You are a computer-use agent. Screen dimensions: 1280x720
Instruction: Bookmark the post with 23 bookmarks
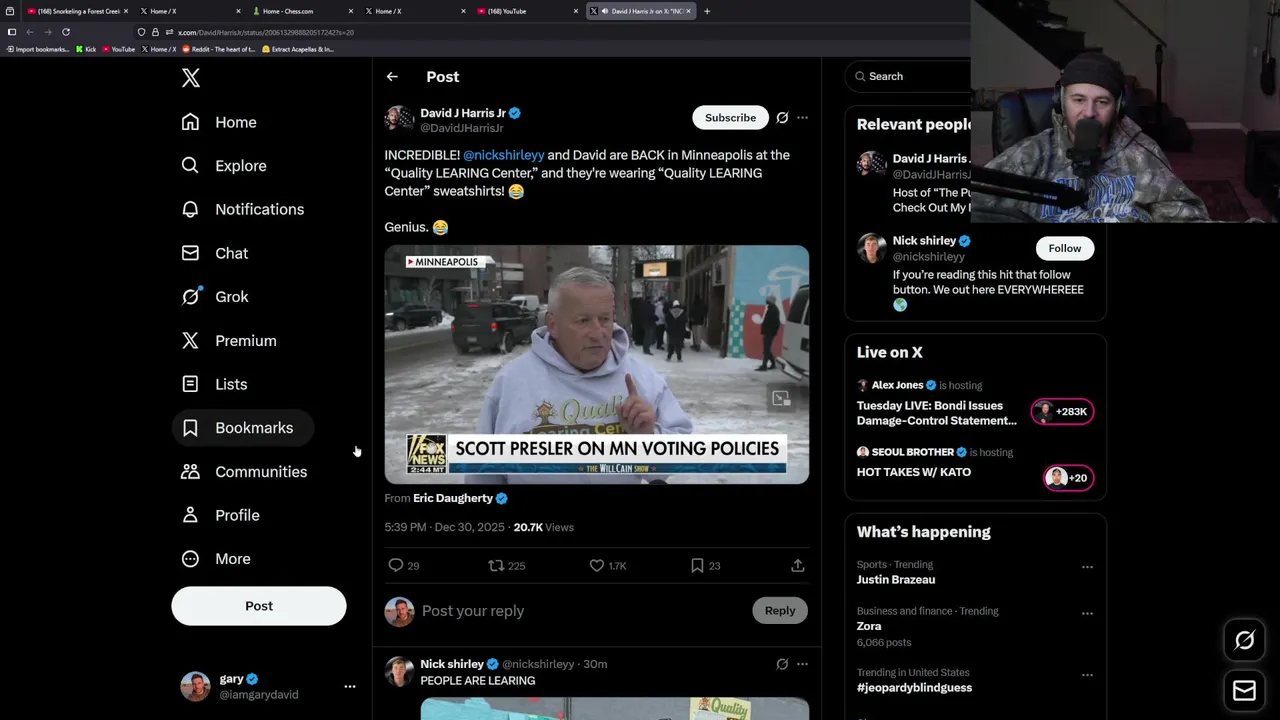click(697, 566)
